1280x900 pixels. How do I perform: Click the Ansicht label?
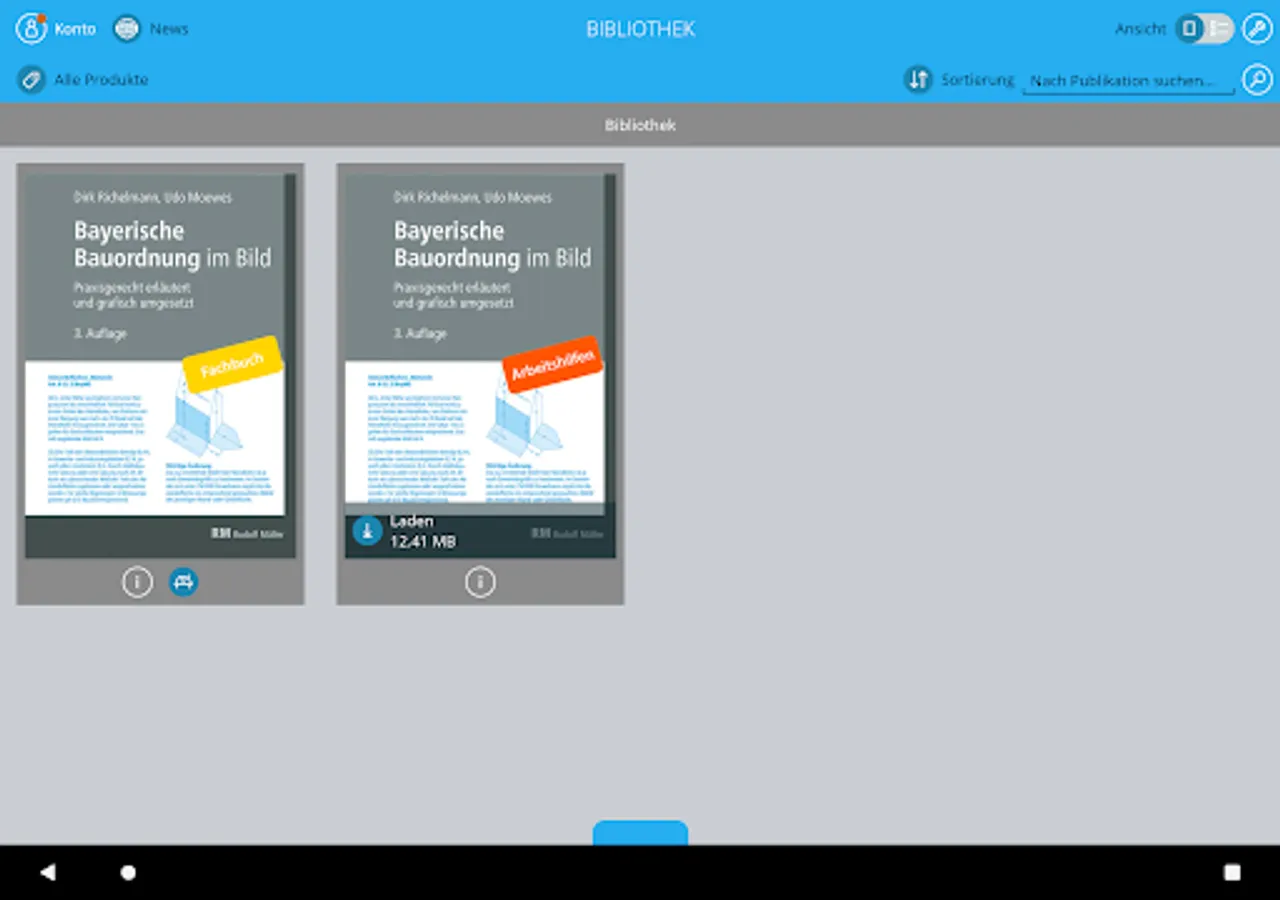(x=1140, y=28)
